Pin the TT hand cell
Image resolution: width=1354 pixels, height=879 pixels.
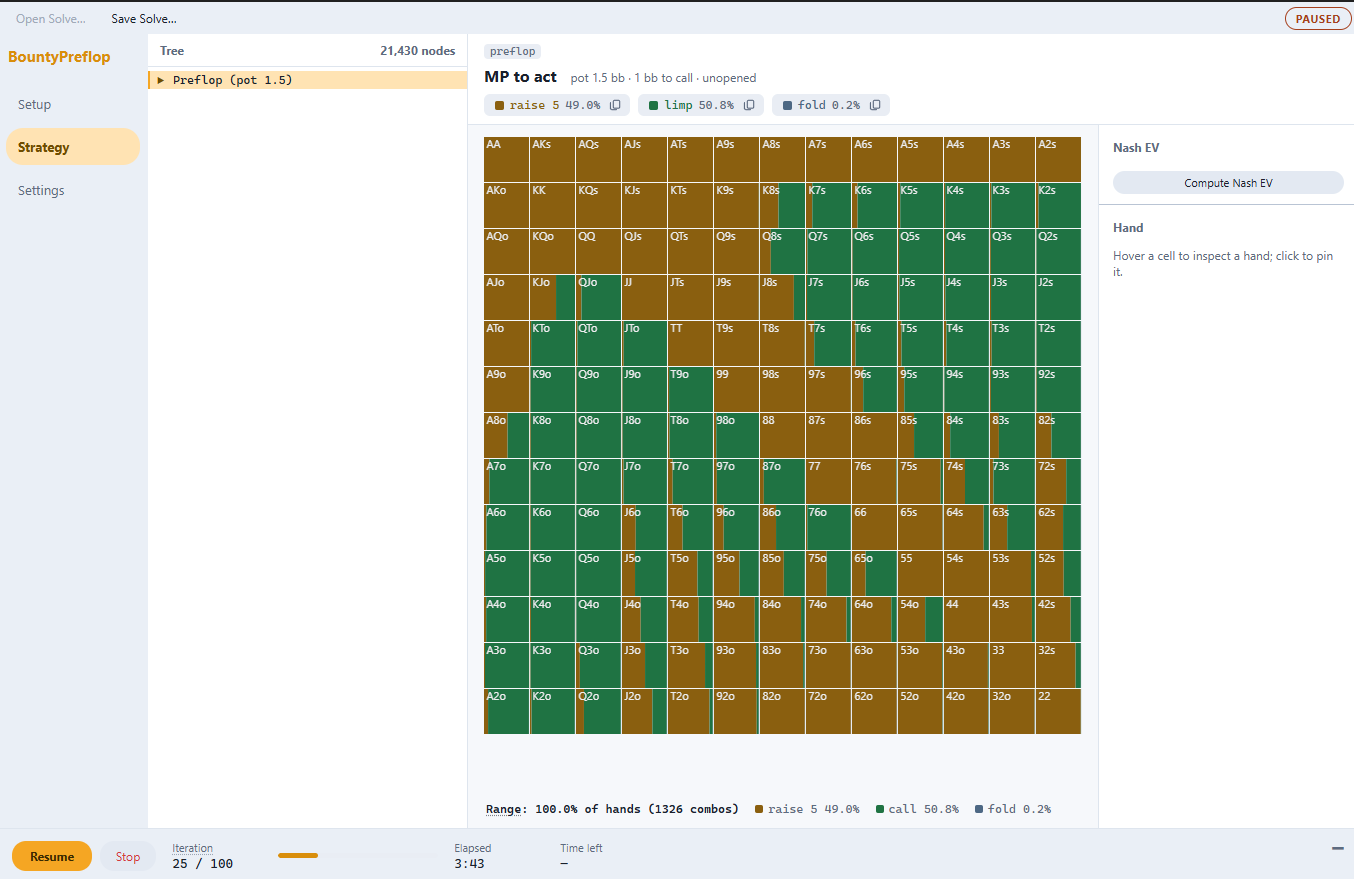point(691,343)
